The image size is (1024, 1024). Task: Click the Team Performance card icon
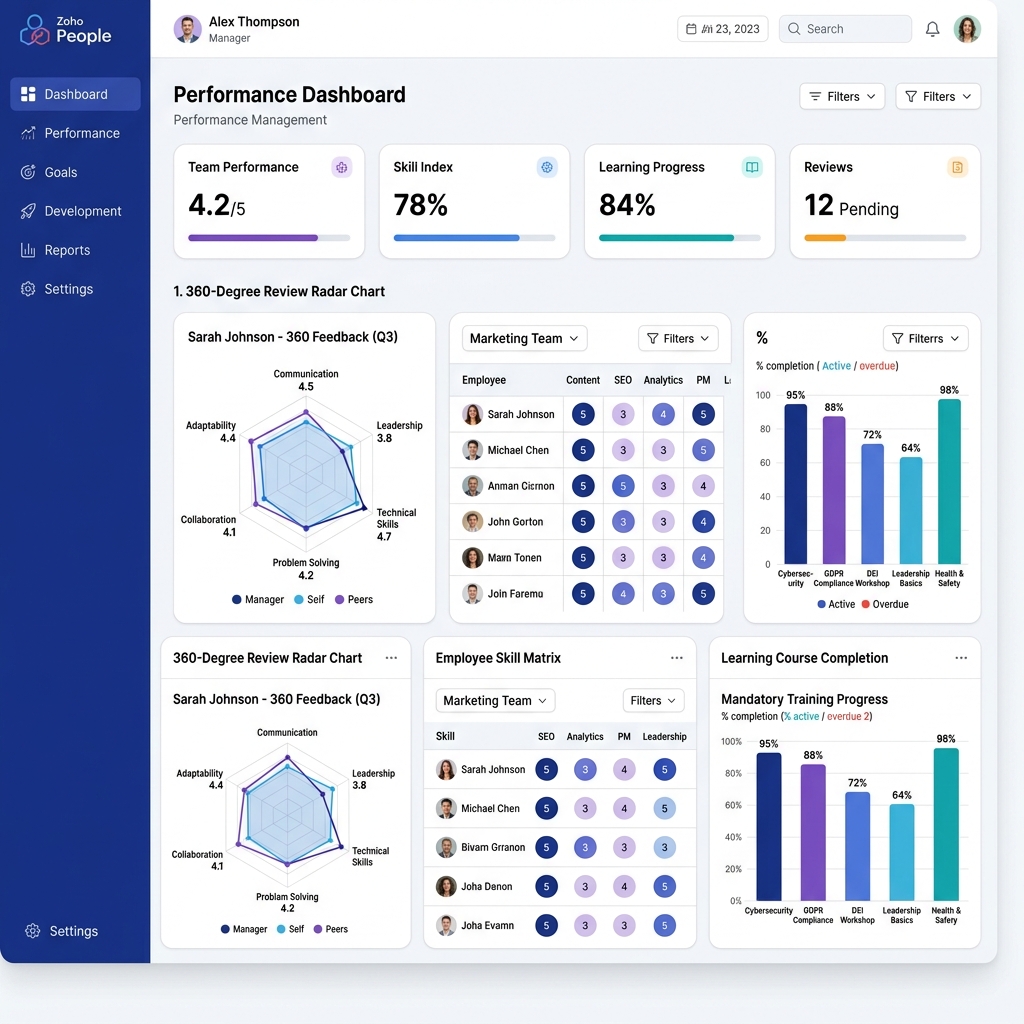(342, 167)
